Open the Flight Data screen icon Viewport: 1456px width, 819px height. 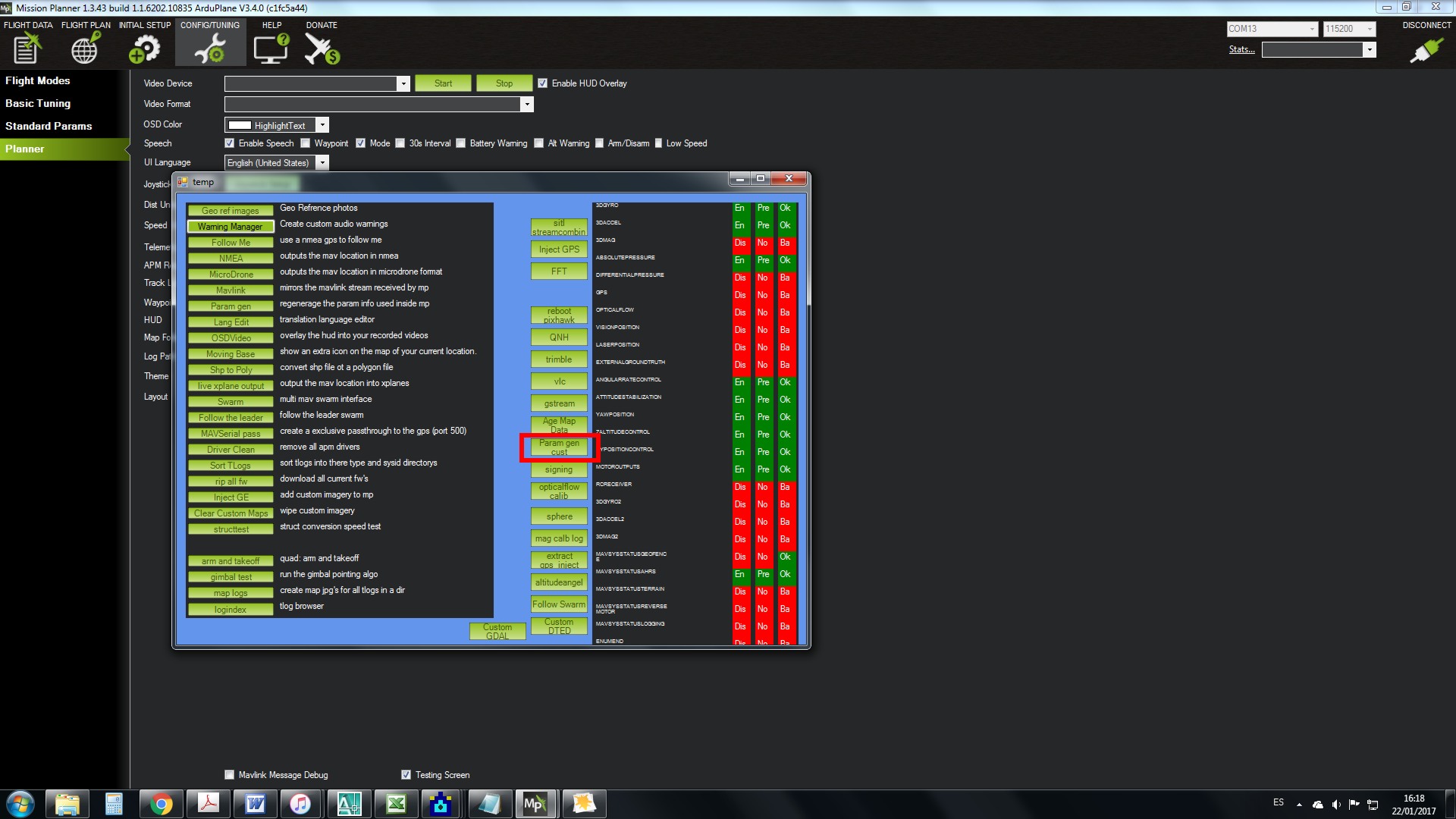(x=27, y=49)
